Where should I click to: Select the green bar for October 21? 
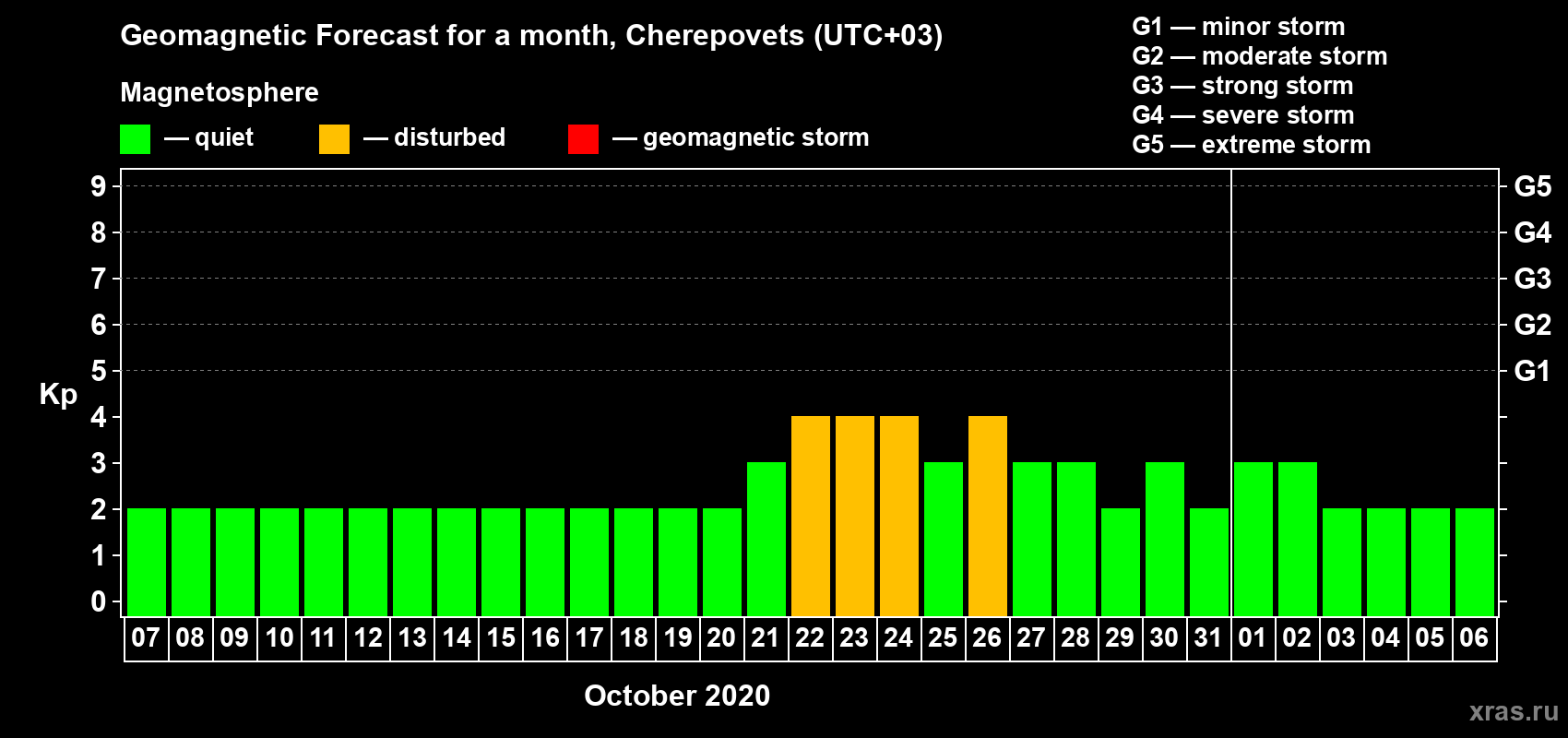[766, 539]
